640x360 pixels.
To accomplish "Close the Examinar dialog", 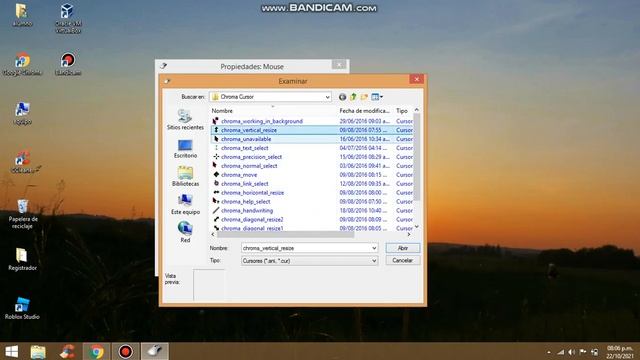I will click(x=416, y=79).
